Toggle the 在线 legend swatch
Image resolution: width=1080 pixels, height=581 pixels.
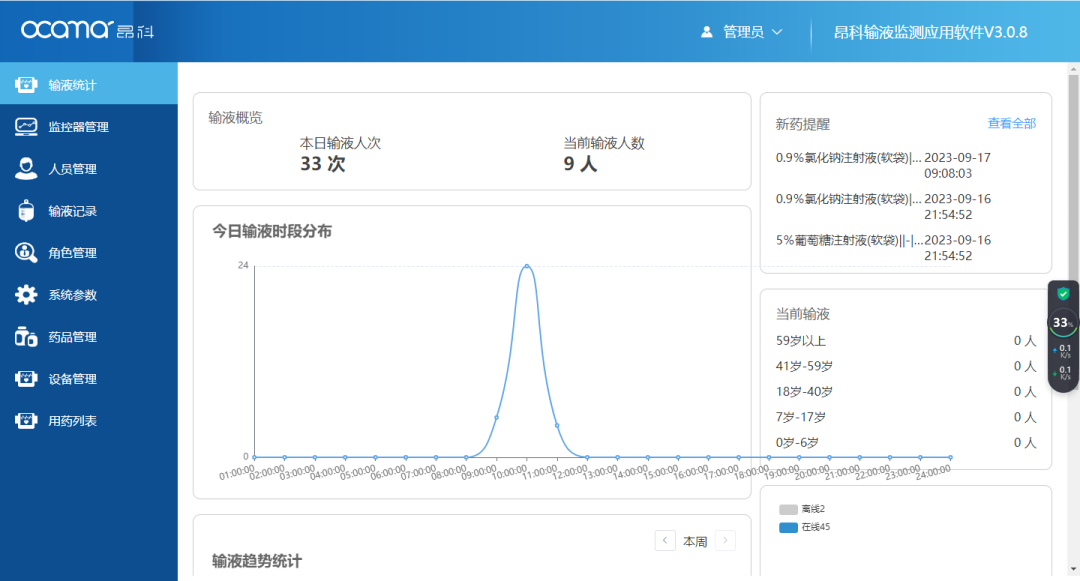[x=789, y=527]
